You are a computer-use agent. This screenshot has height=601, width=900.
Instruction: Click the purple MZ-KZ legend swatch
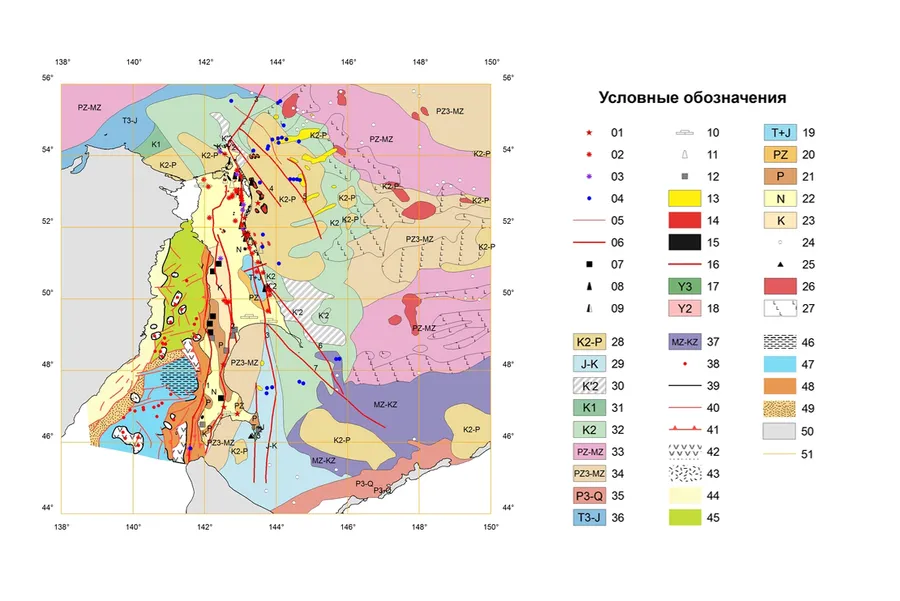click(x=683, y=341)
